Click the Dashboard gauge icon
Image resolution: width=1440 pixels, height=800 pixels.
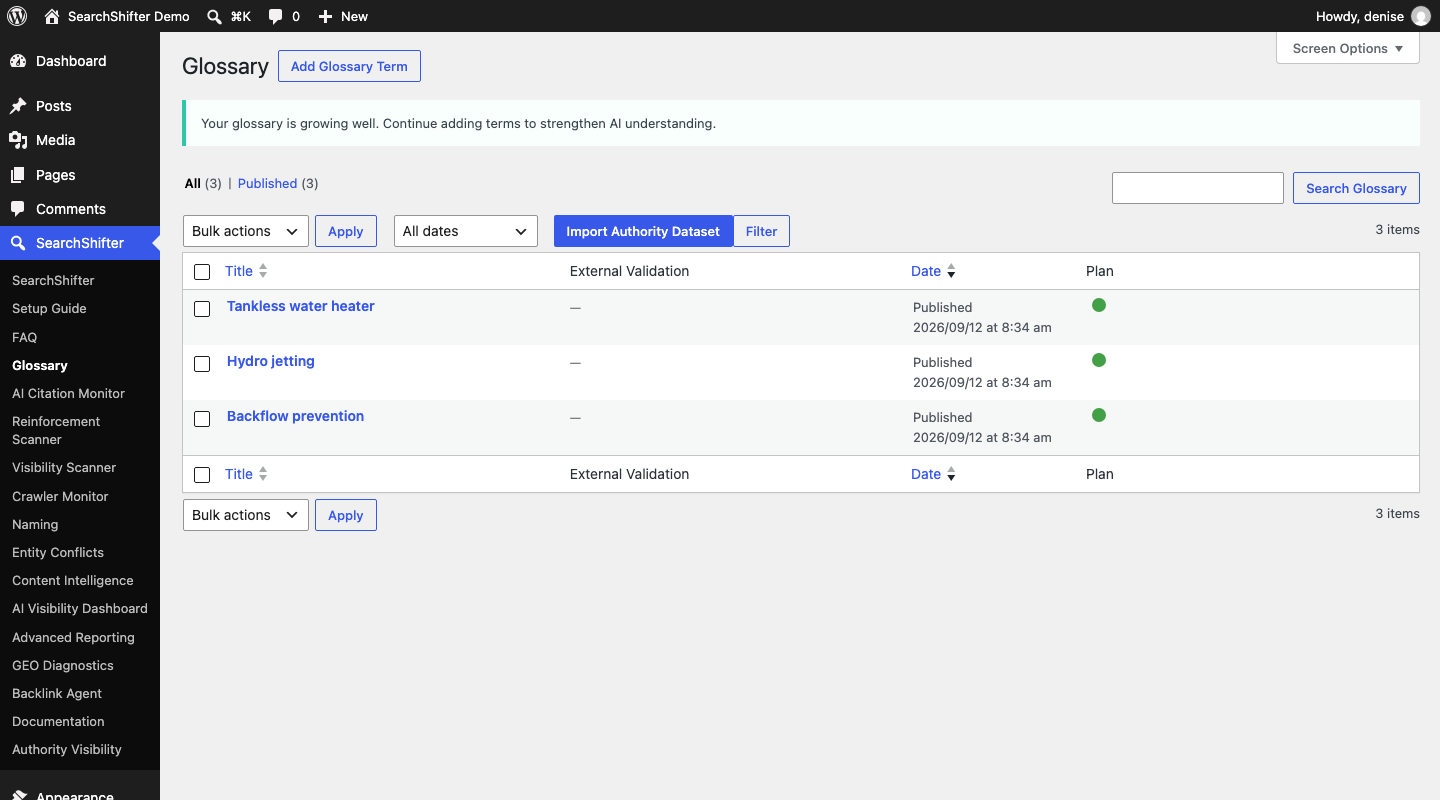(x=18, y=61)
